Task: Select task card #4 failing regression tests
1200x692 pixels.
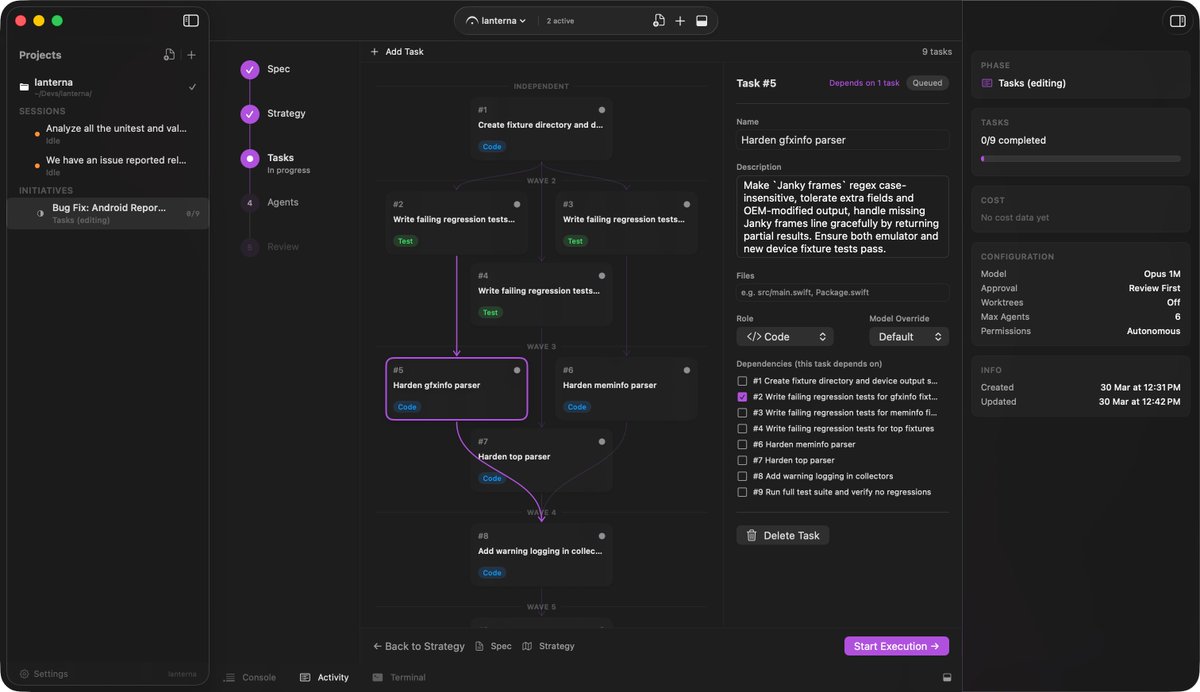Action: point(541,295)
